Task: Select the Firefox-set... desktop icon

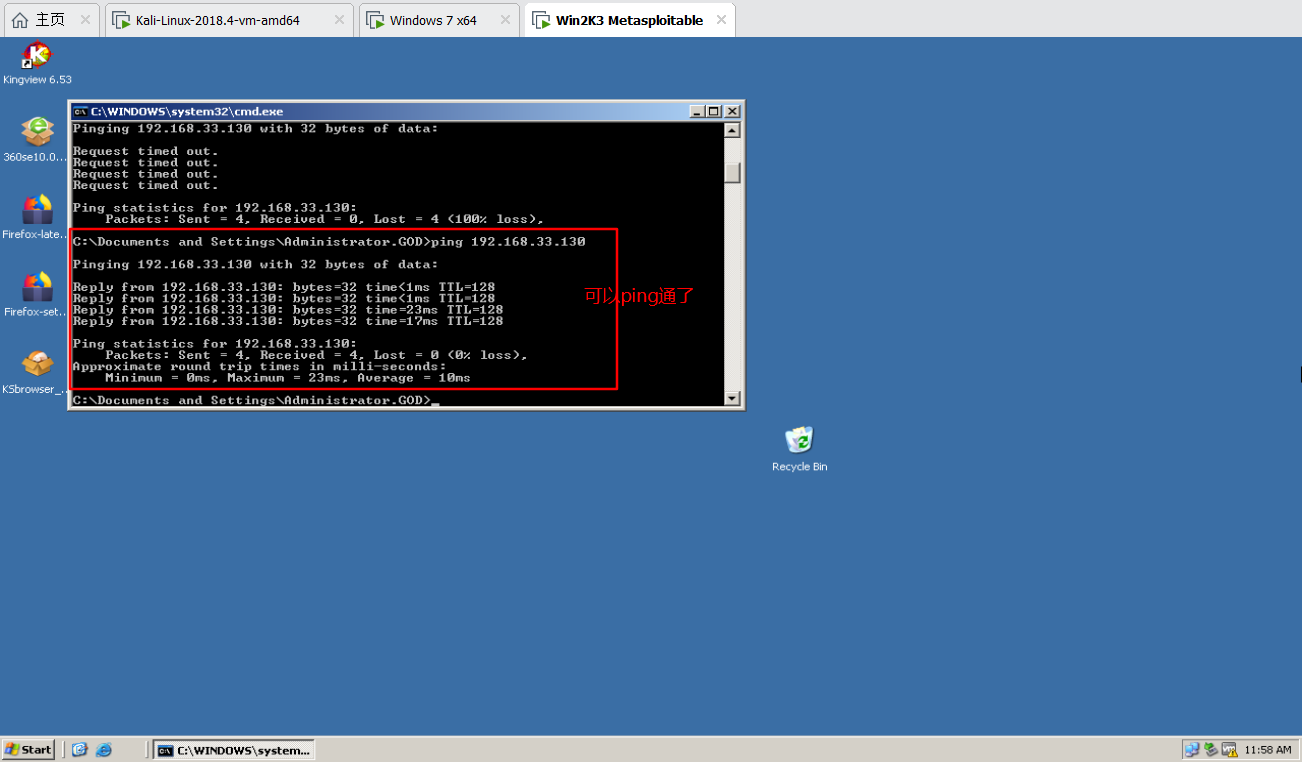Action: (x=37, y=288)
